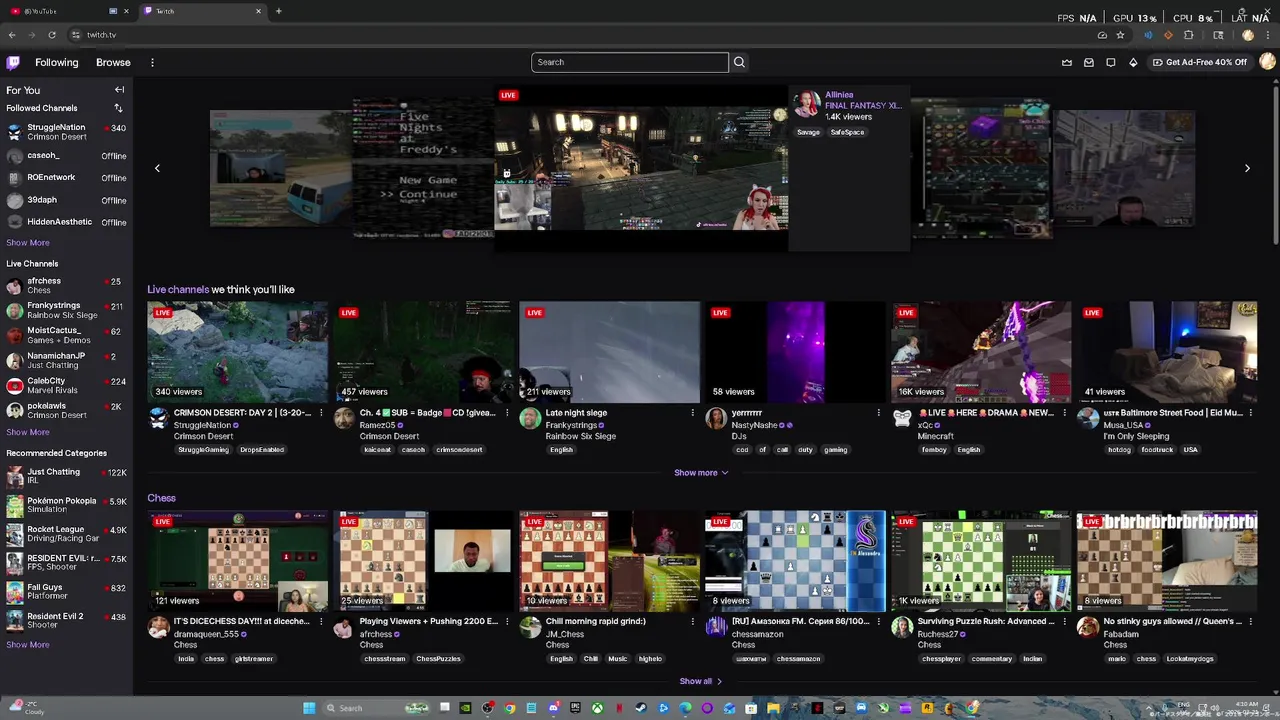Open xQc Minecraft stream thumbnail

[981, 352]
